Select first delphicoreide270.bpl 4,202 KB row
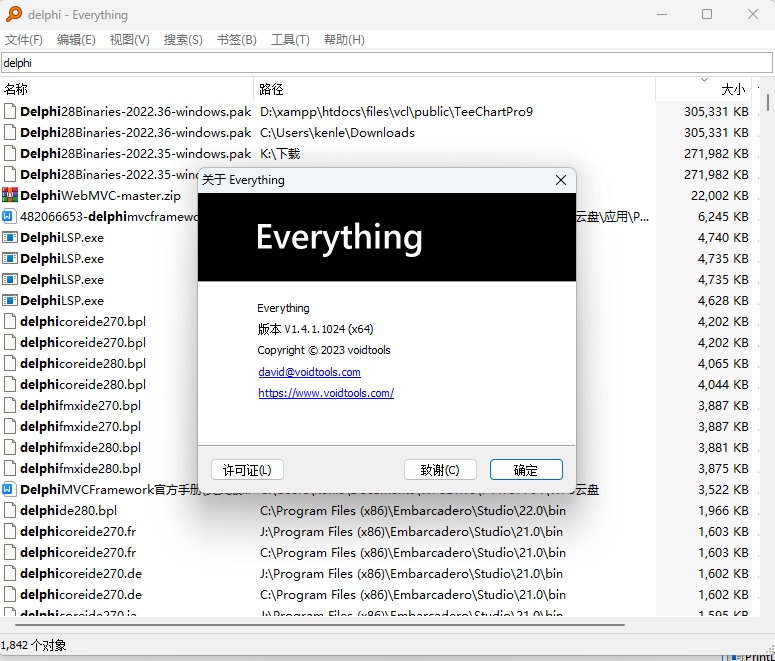 [83, 321]
